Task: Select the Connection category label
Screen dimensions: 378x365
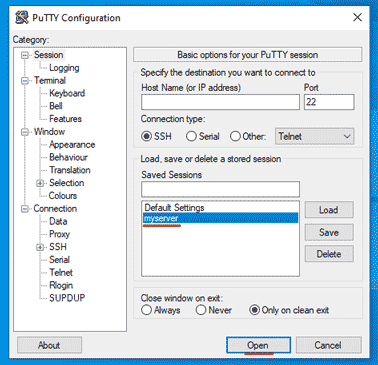Action: click(55, 208)
